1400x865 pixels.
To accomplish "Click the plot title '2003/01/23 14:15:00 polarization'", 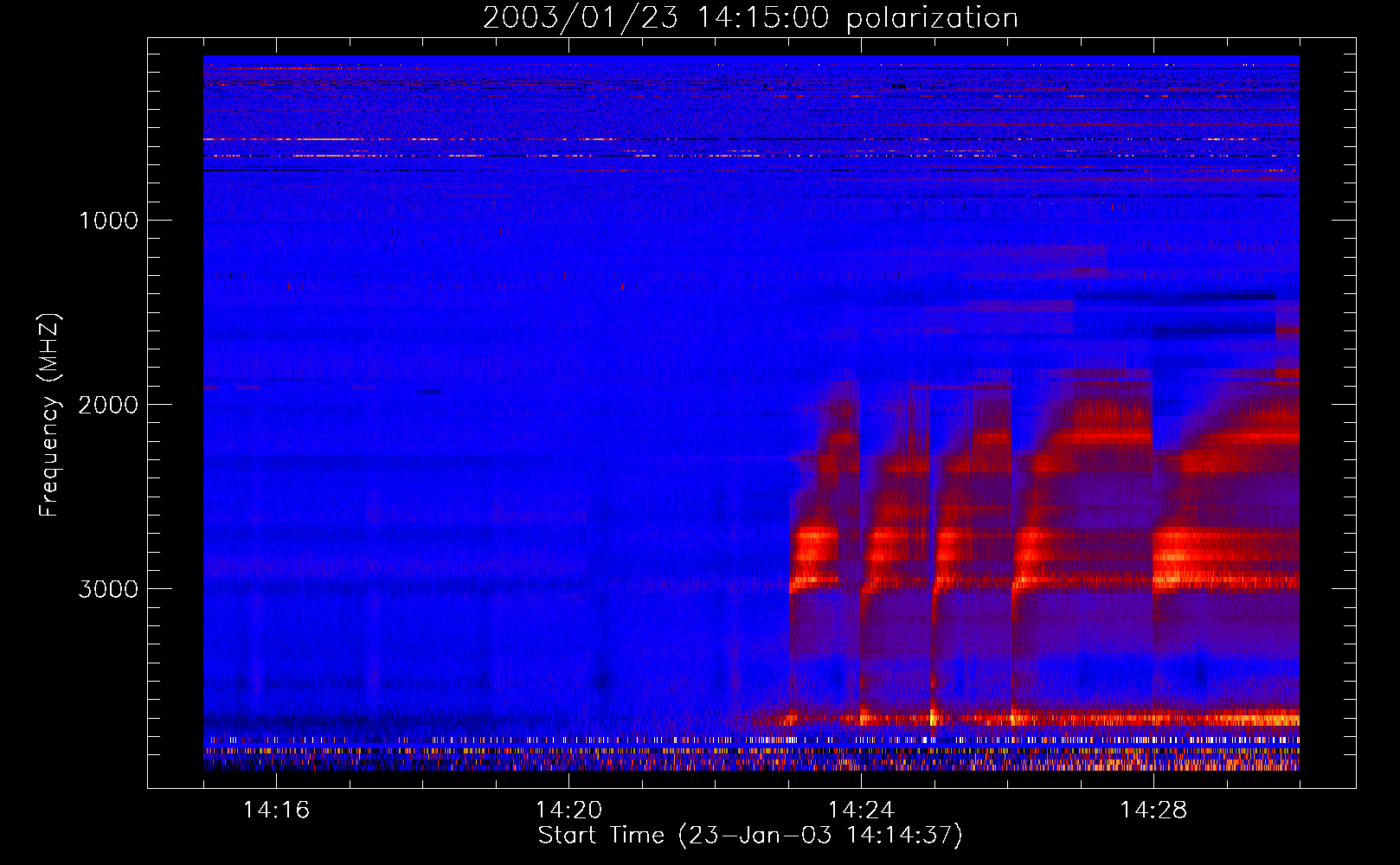I will [750, 18].
